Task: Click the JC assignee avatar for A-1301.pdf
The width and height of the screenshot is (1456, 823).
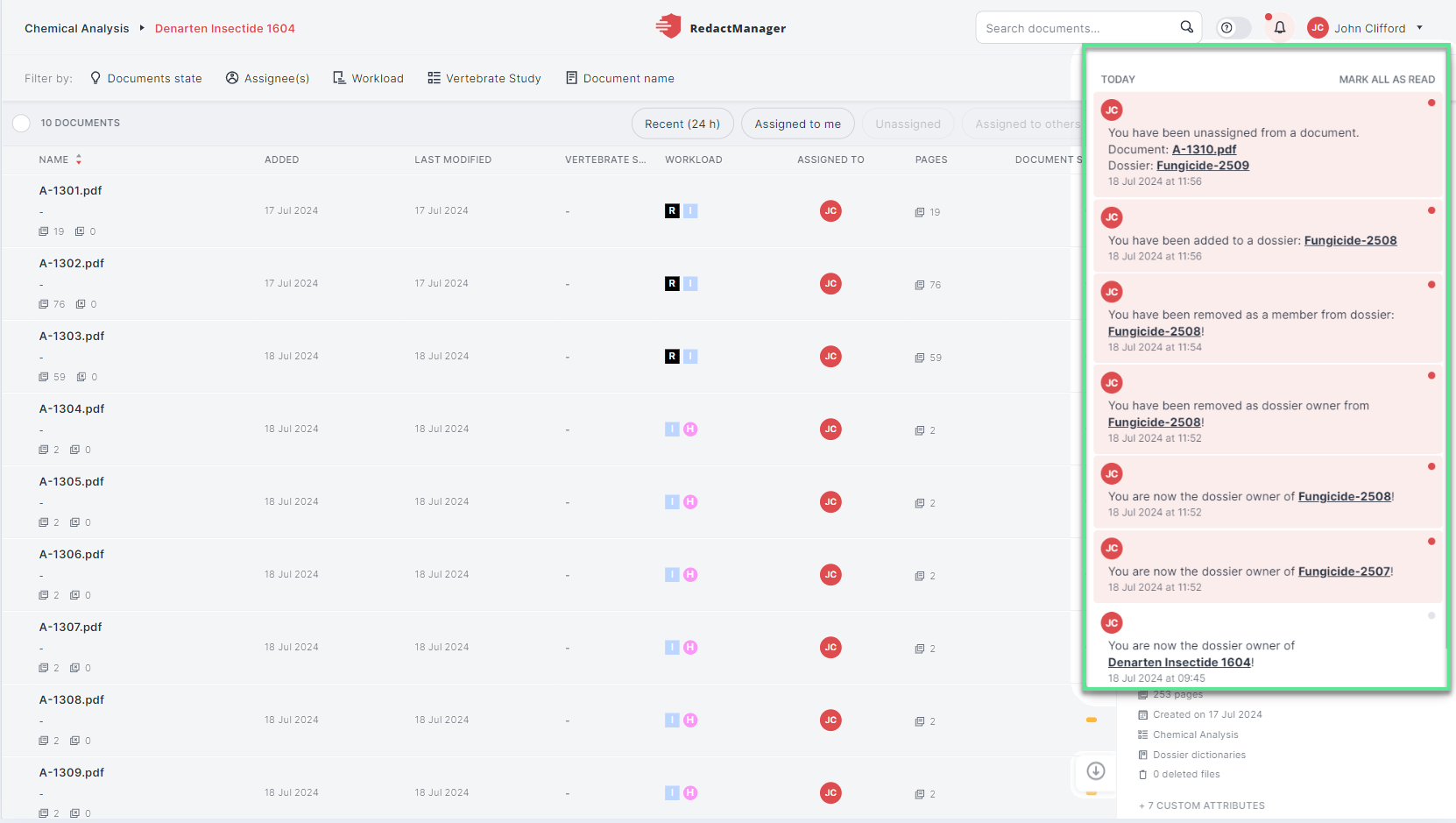Action: 830,210
